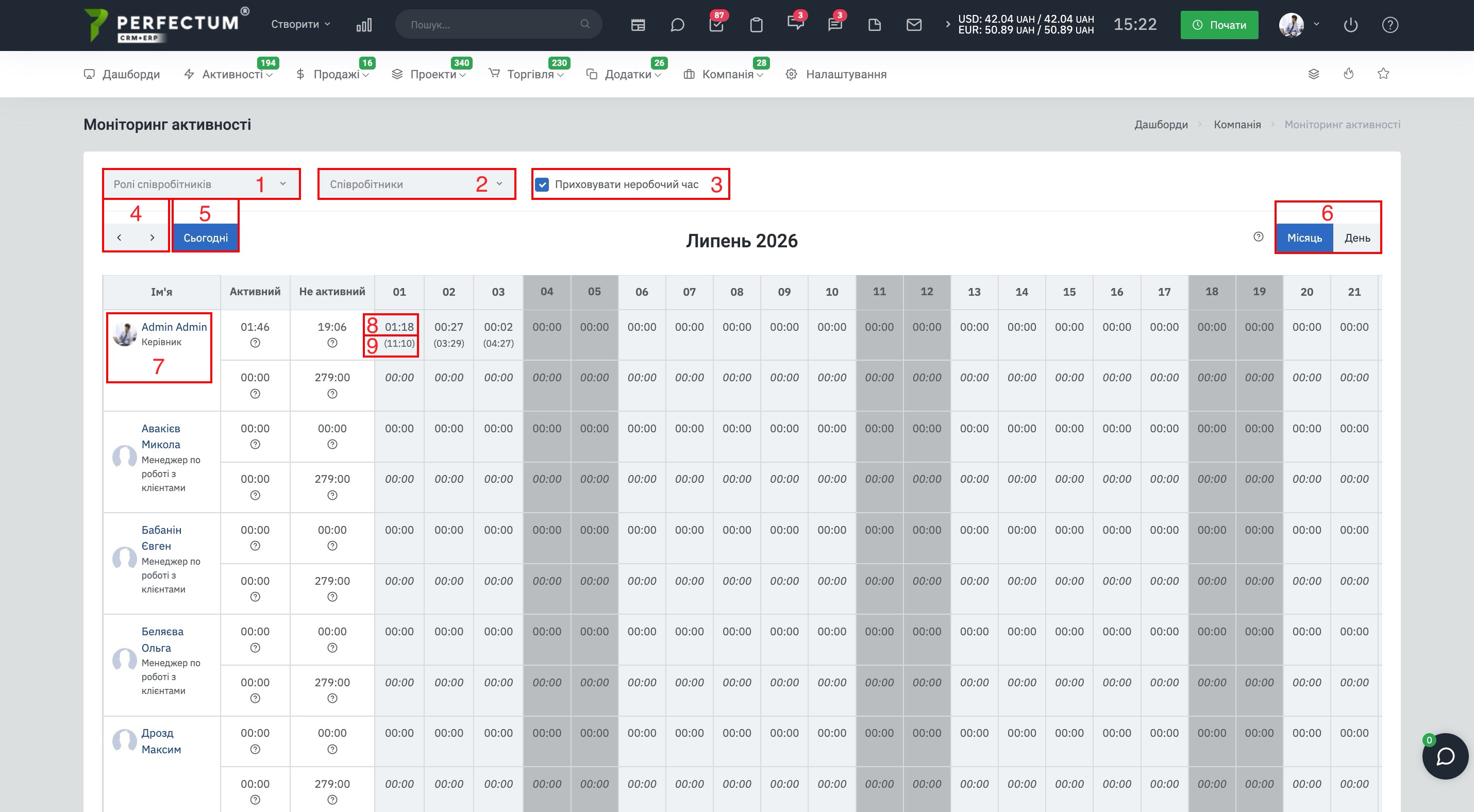Screen dimensions: 1474x812
Task: Open the Співробітники dropdown
Action: pyautogui.click(x=416, y=184)
